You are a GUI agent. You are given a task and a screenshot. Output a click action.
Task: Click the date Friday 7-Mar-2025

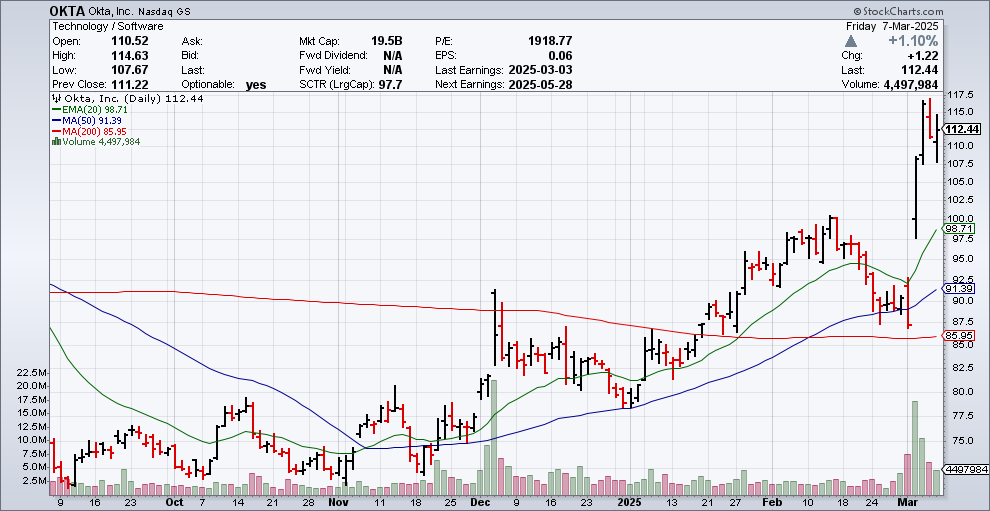point(892,27)
